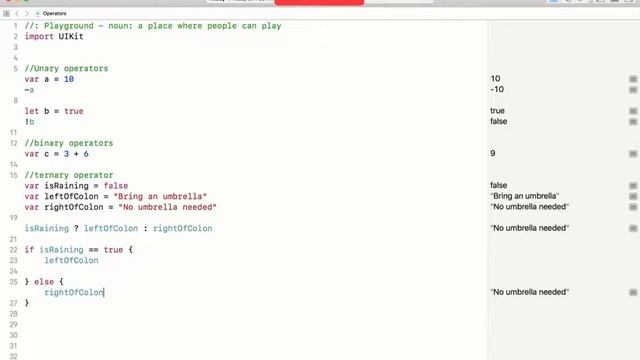640x360 pixels.
Task: Click line number 12 in the gutter
Action: [14, 143]
